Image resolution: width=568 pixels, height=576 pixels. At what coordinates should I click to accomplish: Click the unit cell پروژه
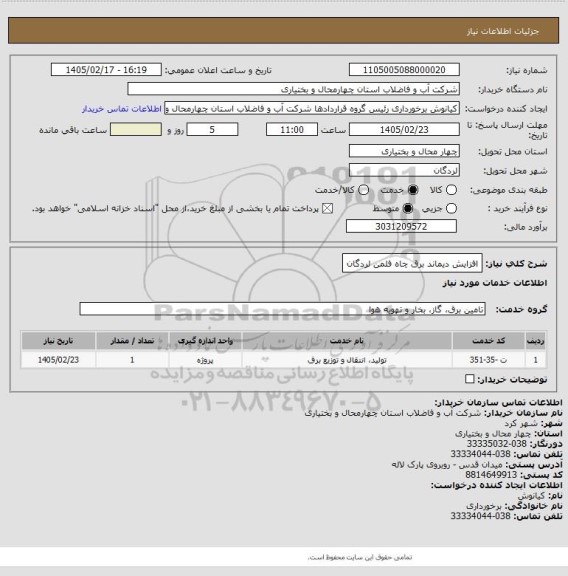tap(205, 360)
